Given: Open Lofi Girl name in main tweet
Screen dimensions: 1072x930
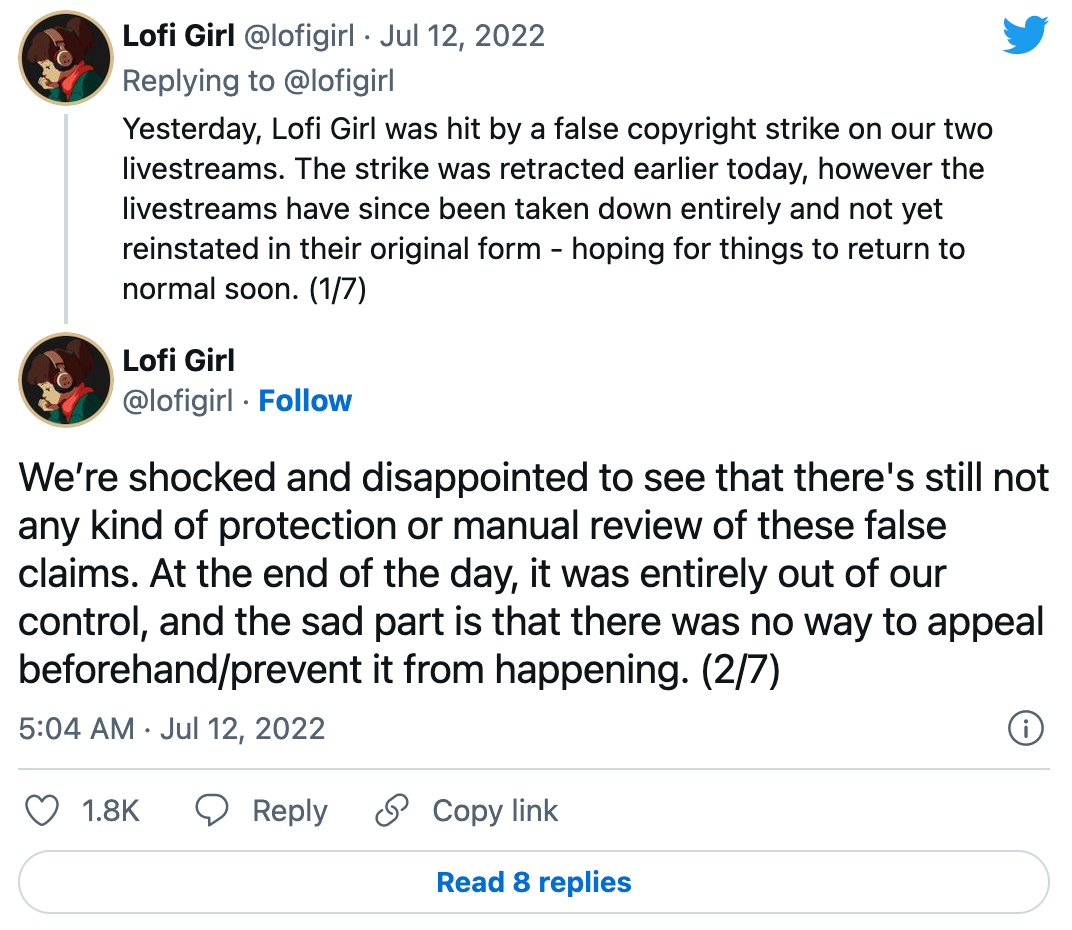Looking at the screenshot, I should tap(178, 360).
